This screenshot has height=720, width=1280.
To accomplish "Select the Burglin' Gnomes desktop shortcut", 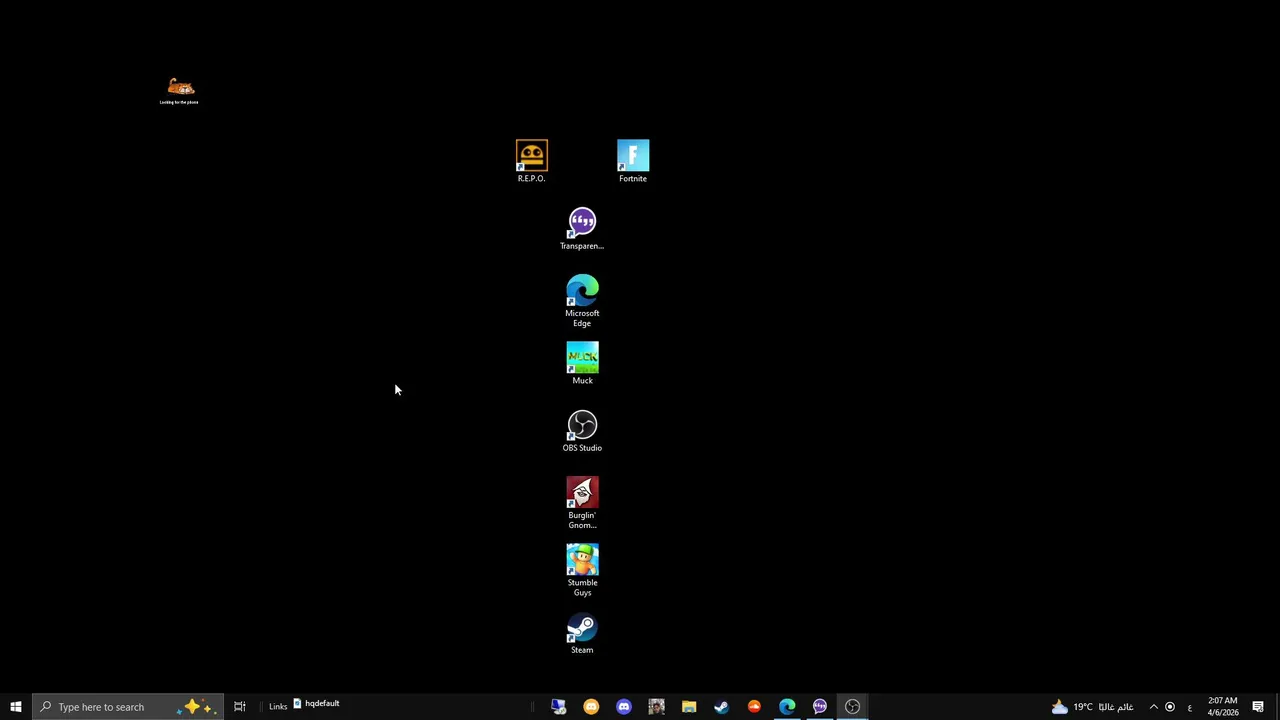I will tap(582, 503).
